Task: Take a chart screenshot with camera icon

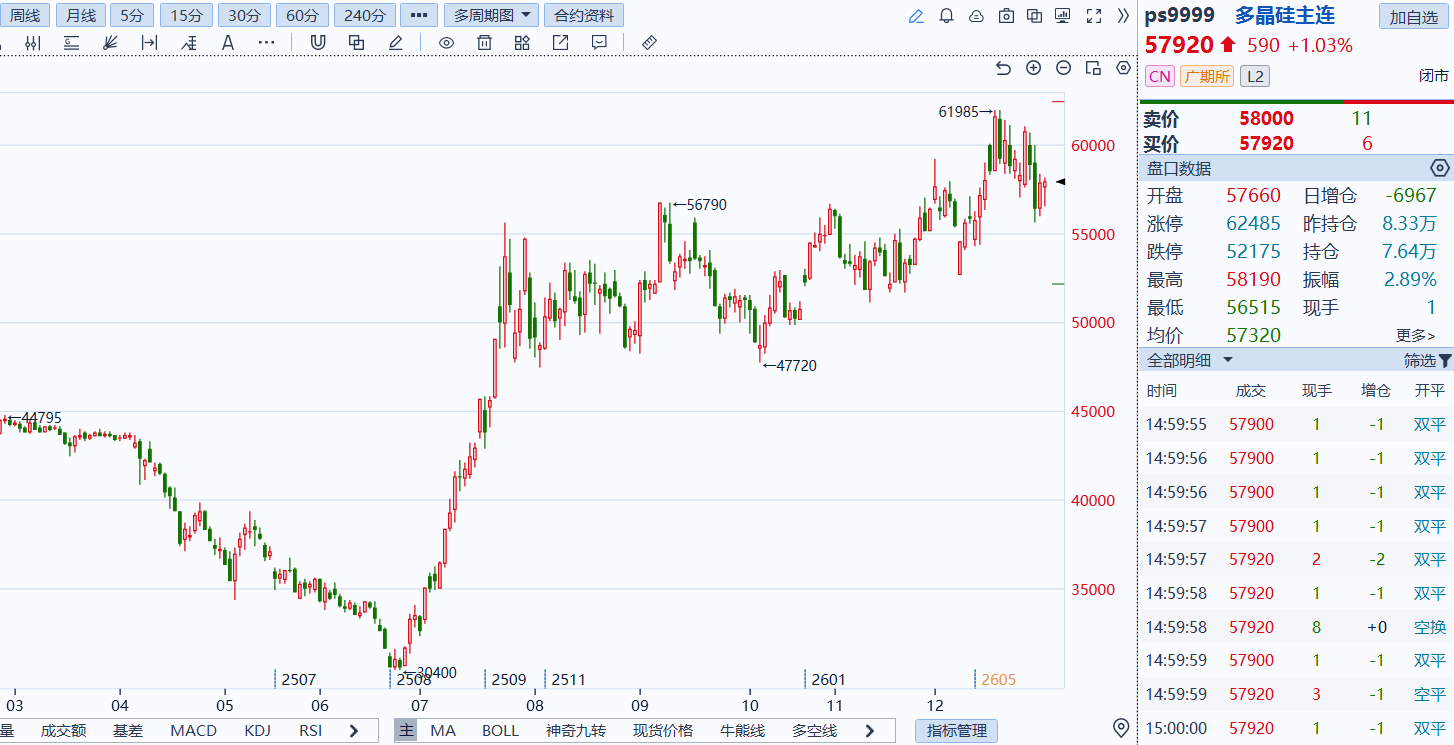Action: point(1006,16)
